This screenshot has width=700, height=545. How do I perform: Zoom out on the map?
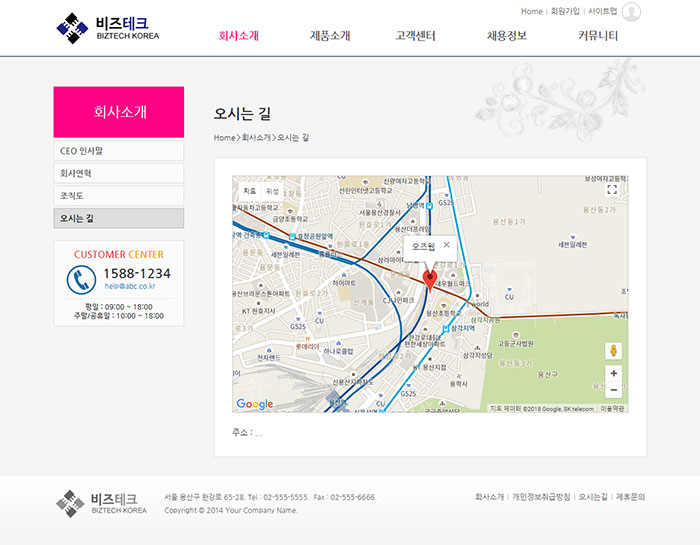(x=613, y=390)
